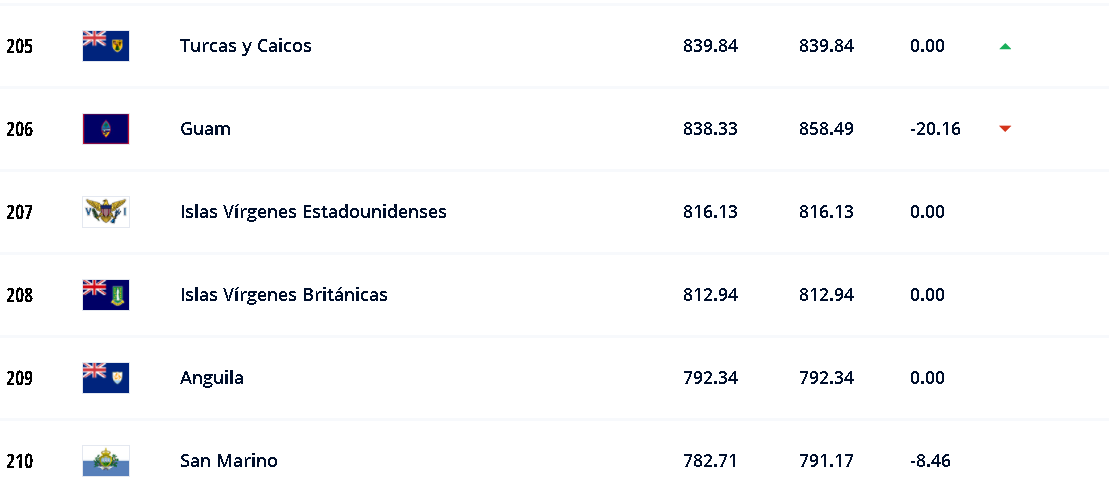Click the Guam flag icon
The height and width of the screenshot is (499, 1109).
(105, 129)
